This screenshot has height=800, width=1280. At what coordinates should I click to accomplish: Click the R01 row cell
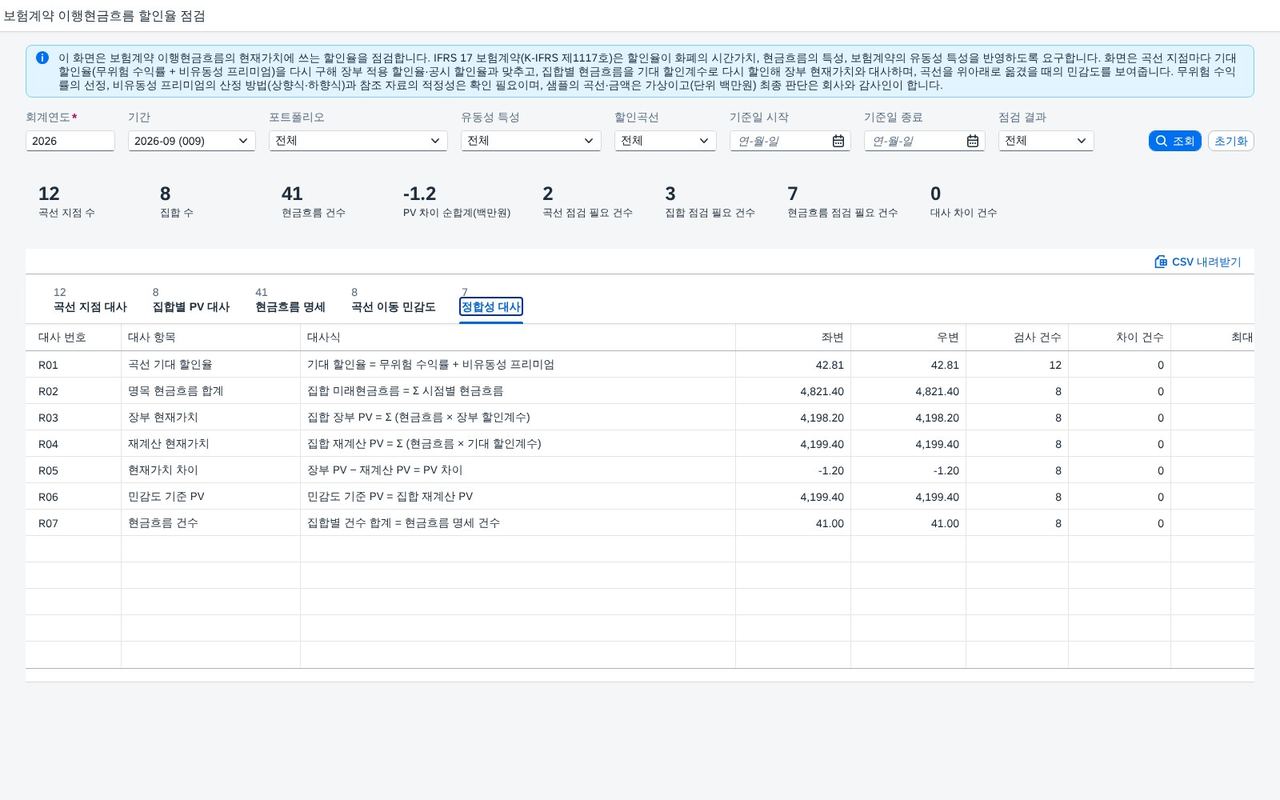pyautogui.click(x=73, y=365)
